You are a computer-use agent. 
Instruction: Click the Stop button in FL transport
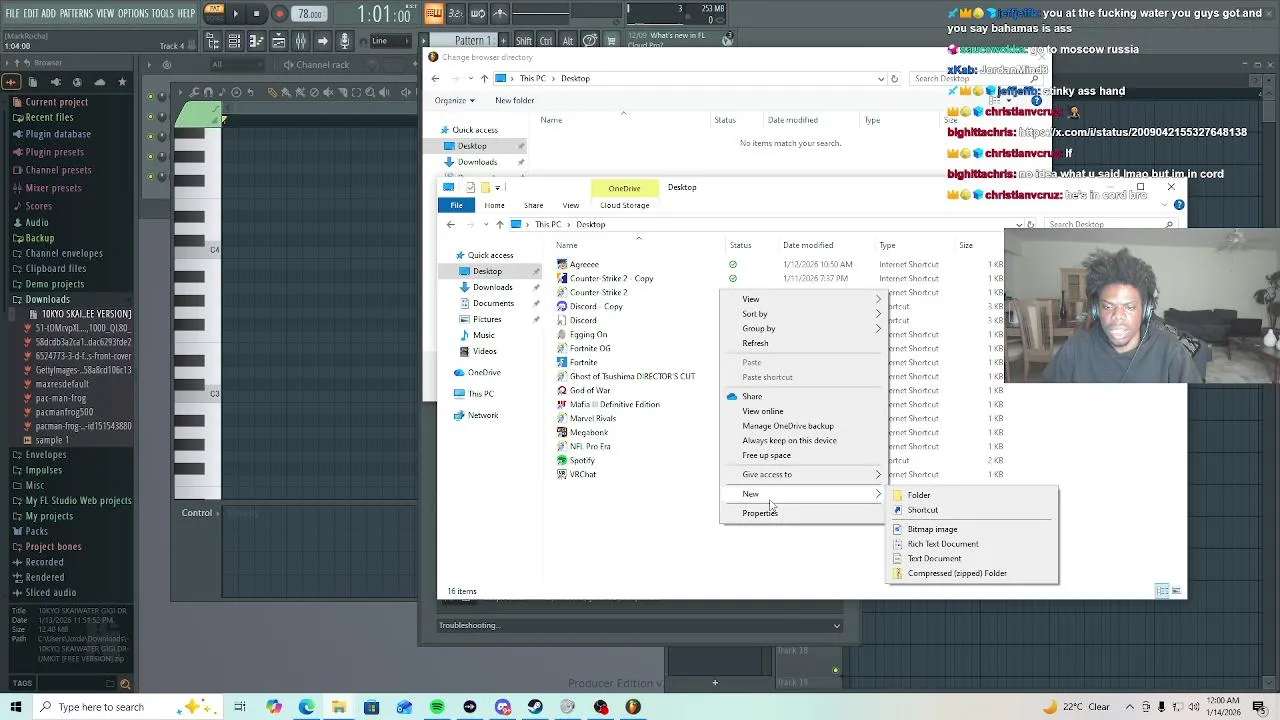tap(256, 14)
